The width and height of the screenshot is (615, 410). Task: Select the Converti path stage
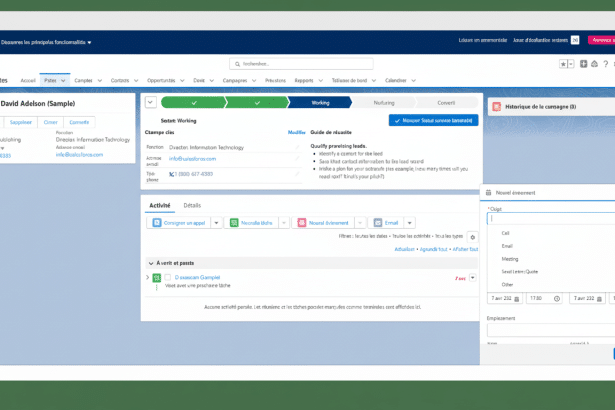[x=446, y=103]
